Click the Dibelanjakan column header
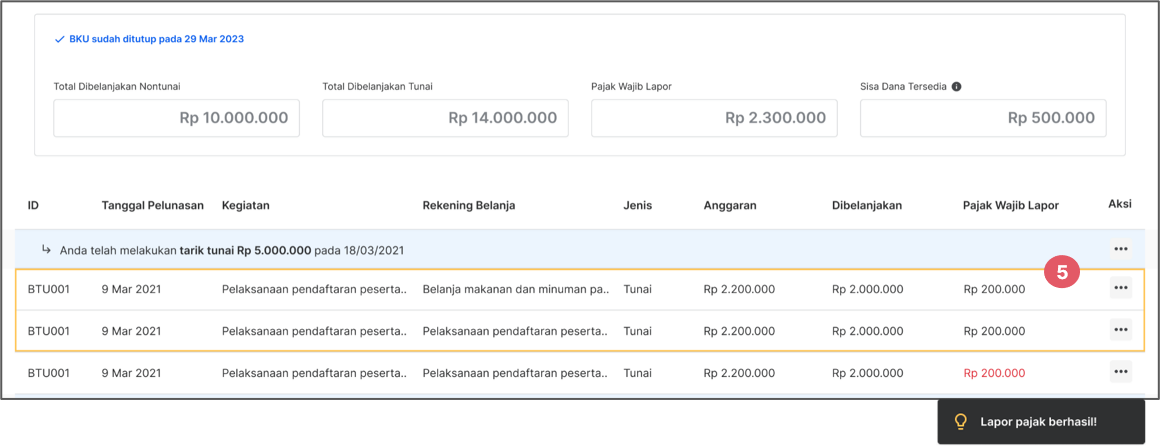 click(x=866, y=206)
